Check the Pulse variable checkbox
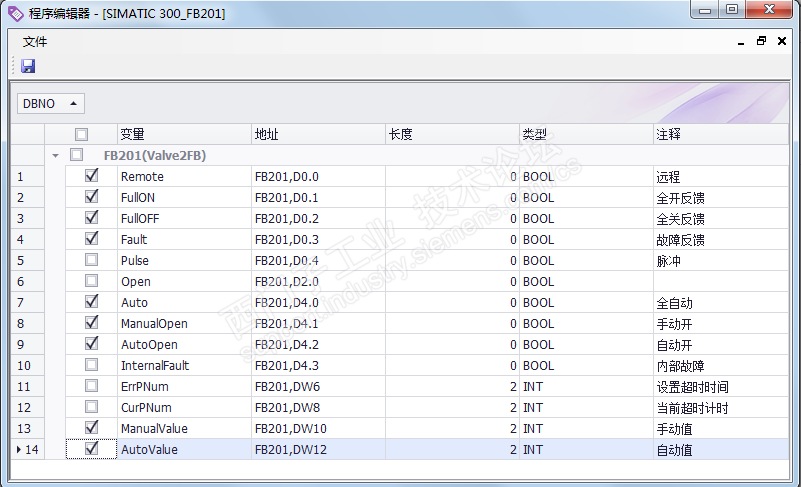 pos(91,260)
